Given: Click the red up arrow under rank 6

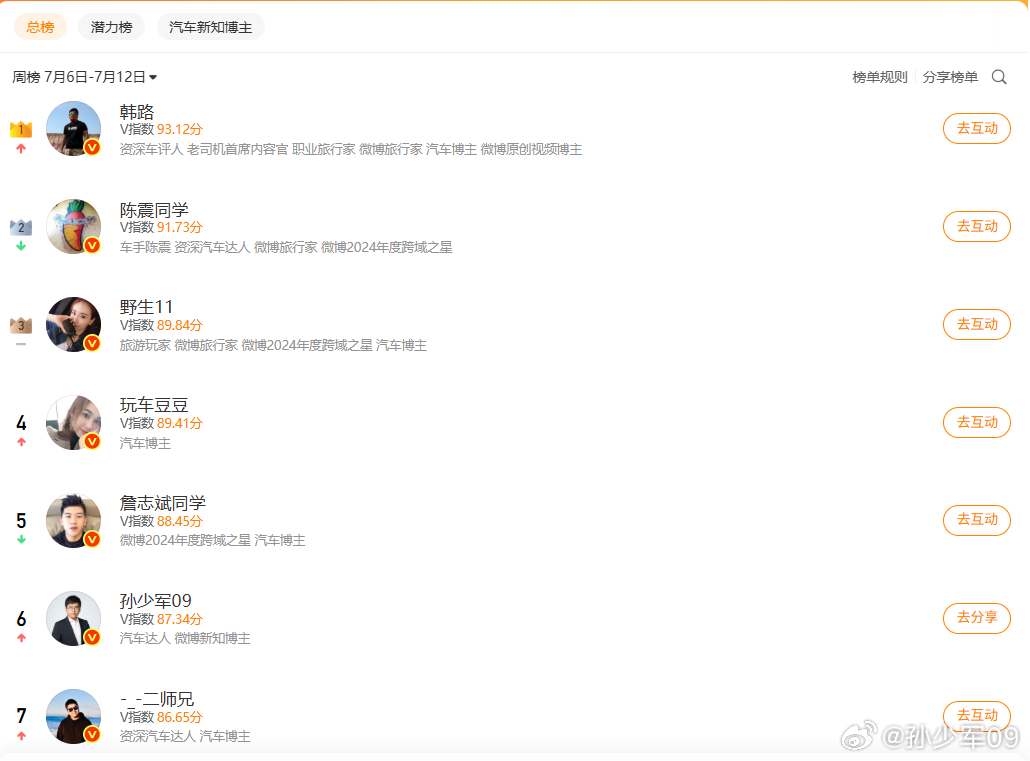Looking at the screenshot, I should click(21, 637).
